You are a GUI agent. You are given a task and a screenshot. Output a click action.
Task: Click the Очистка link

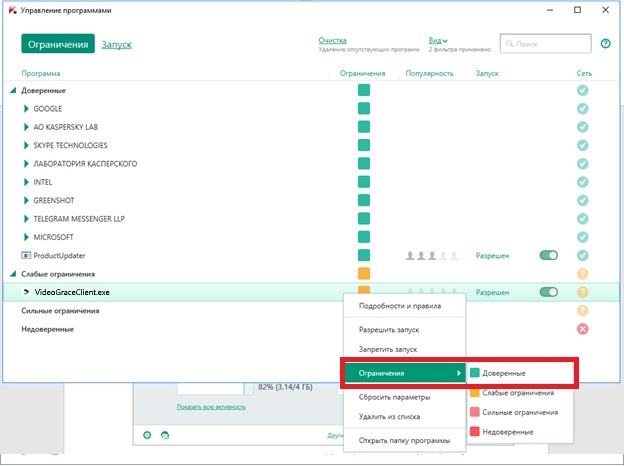(332, 40)
